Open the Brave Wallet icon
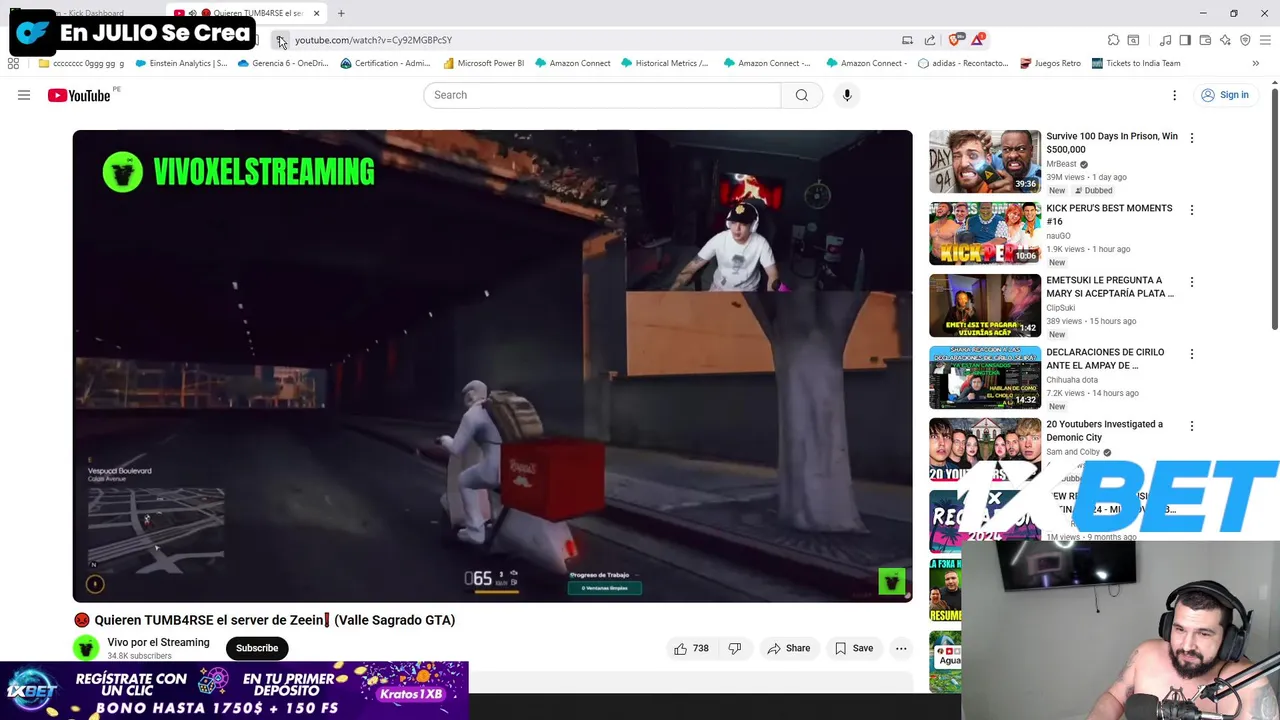This screenshot has width=1280, height=720. (x=1205, y=40)
